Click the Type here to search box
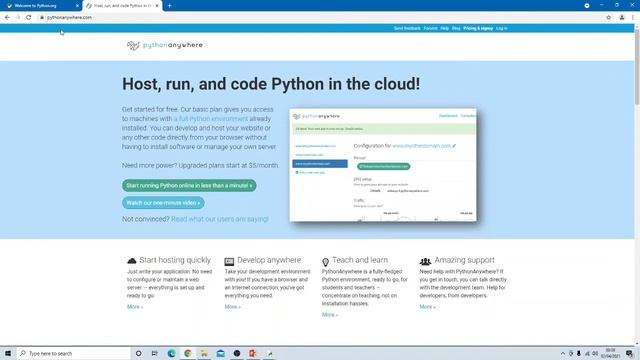The width and height of the screenshot is (640, 360). pyautogui.click(x=73, y=353)
